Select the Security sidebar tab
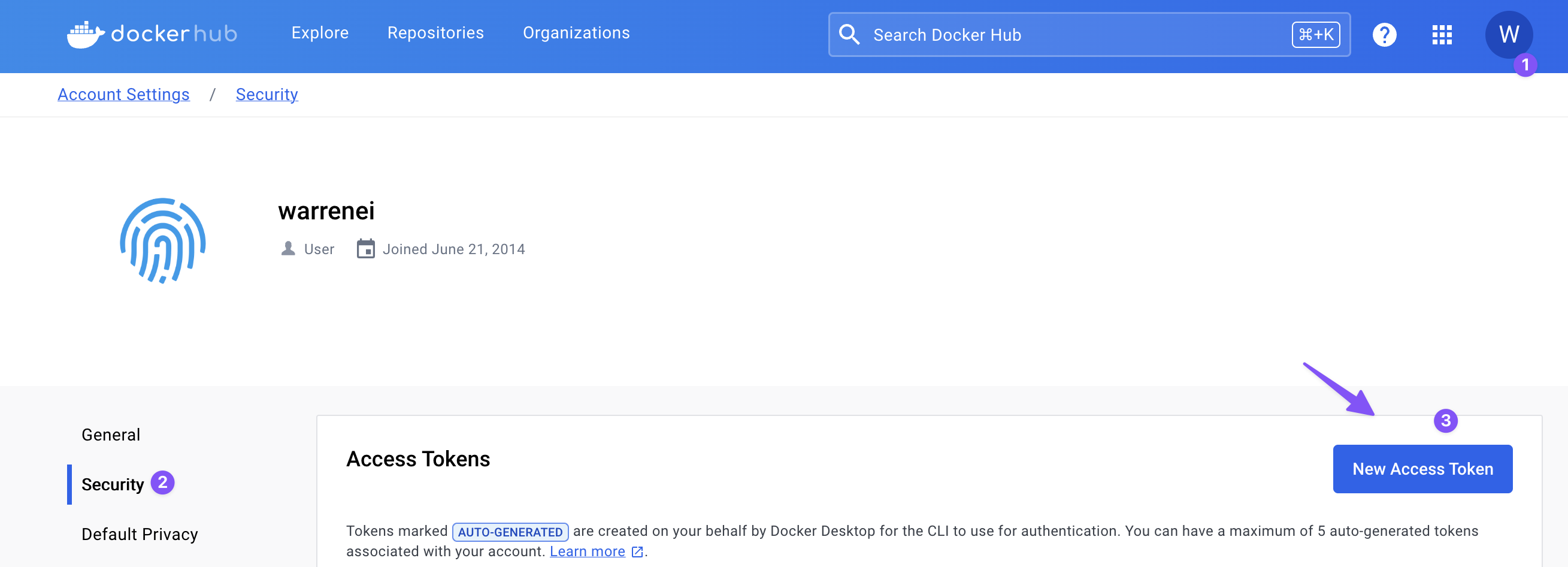The width and height of the screenshot is (1568, 567). click(113, 485)
